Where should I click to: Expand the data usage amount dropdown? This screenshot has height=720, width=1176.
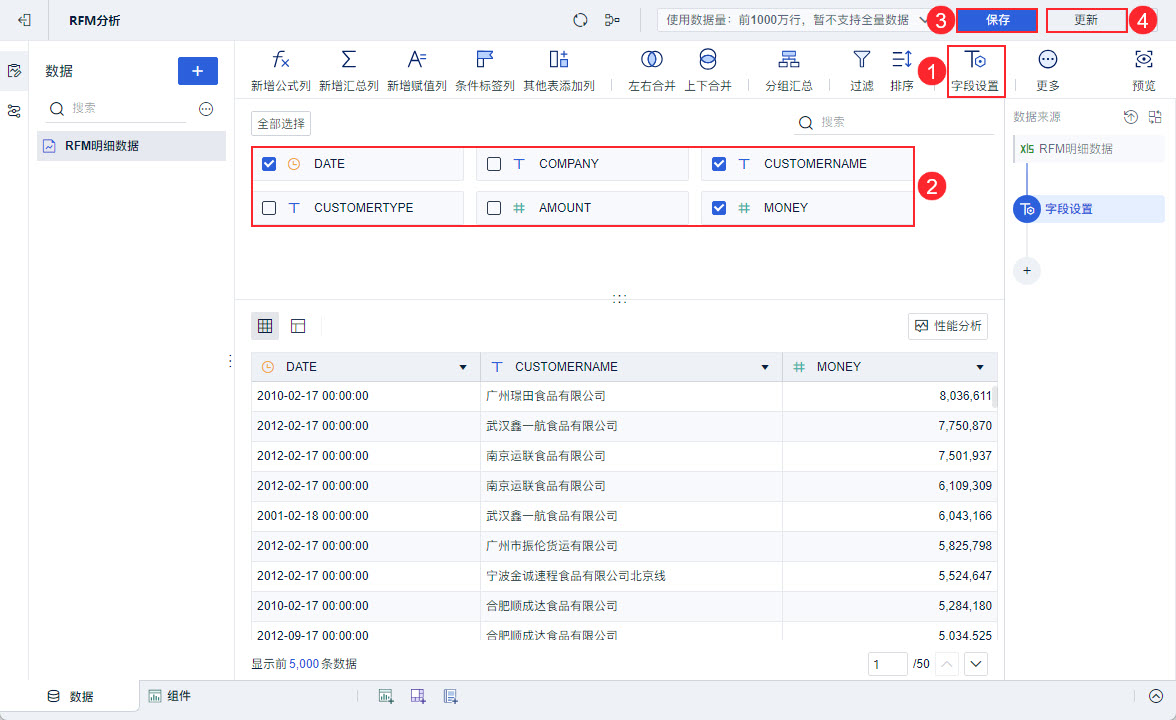(x=792, y=20)
